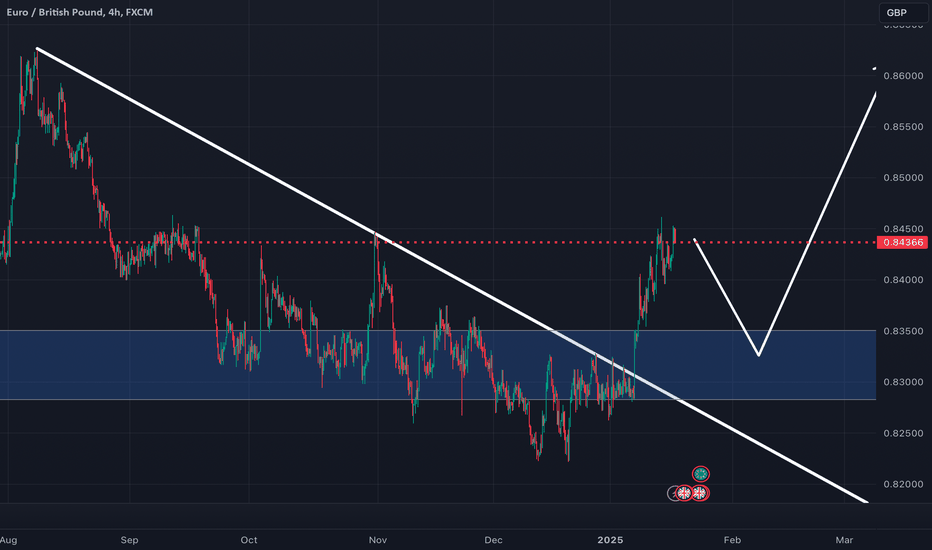Open the GBP currency selector
The height and width of the screenshot is (550, 932).
(903, 12)
